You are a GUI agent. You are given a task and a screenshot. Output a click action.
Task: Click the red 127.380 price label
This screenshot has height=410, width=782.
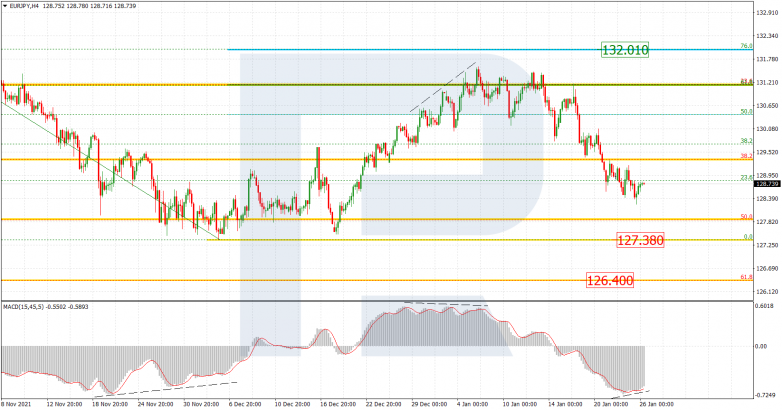pyautogui.click(x=640, y=240)
